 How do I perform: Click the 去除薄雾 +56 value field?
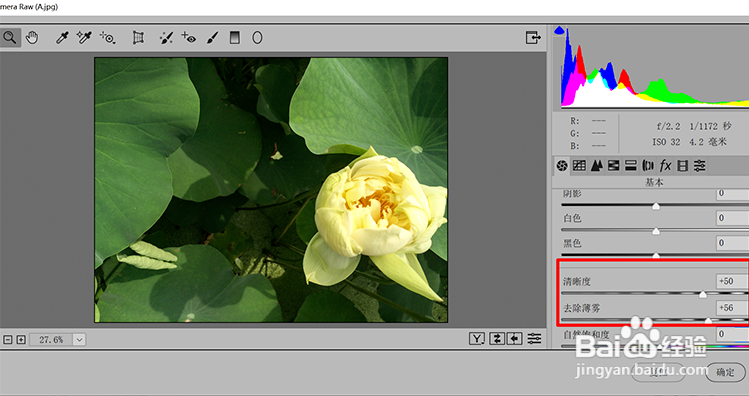(733, 308)
